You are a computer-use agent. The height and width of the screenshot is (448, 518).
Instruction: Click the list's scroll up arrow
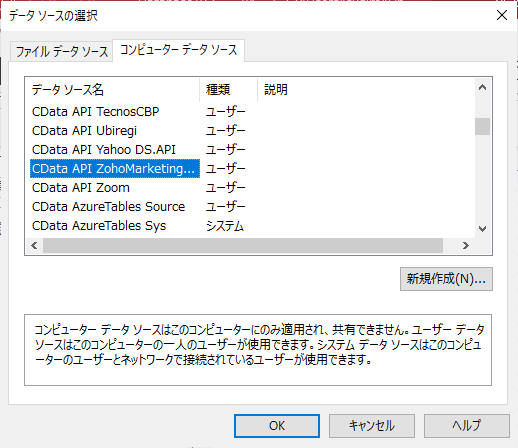pos(482,87)
